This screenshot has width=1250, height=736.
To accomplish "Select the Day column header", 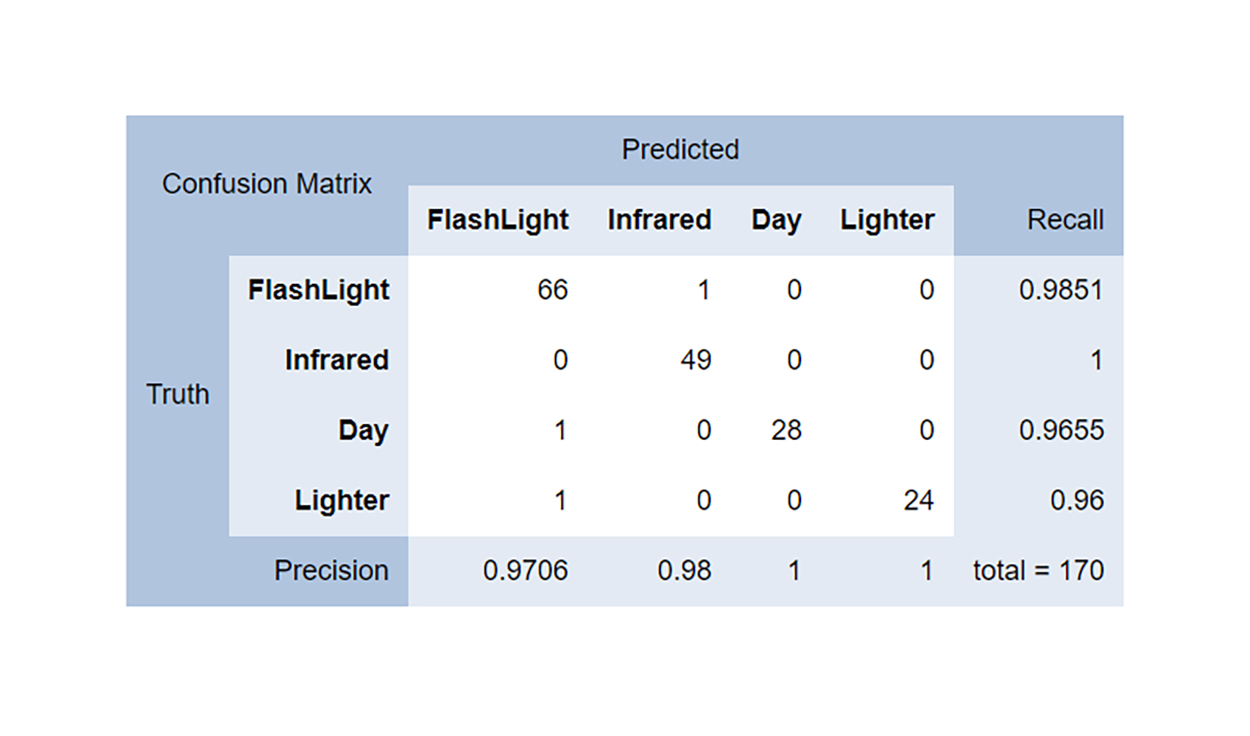I will [776, 220].
